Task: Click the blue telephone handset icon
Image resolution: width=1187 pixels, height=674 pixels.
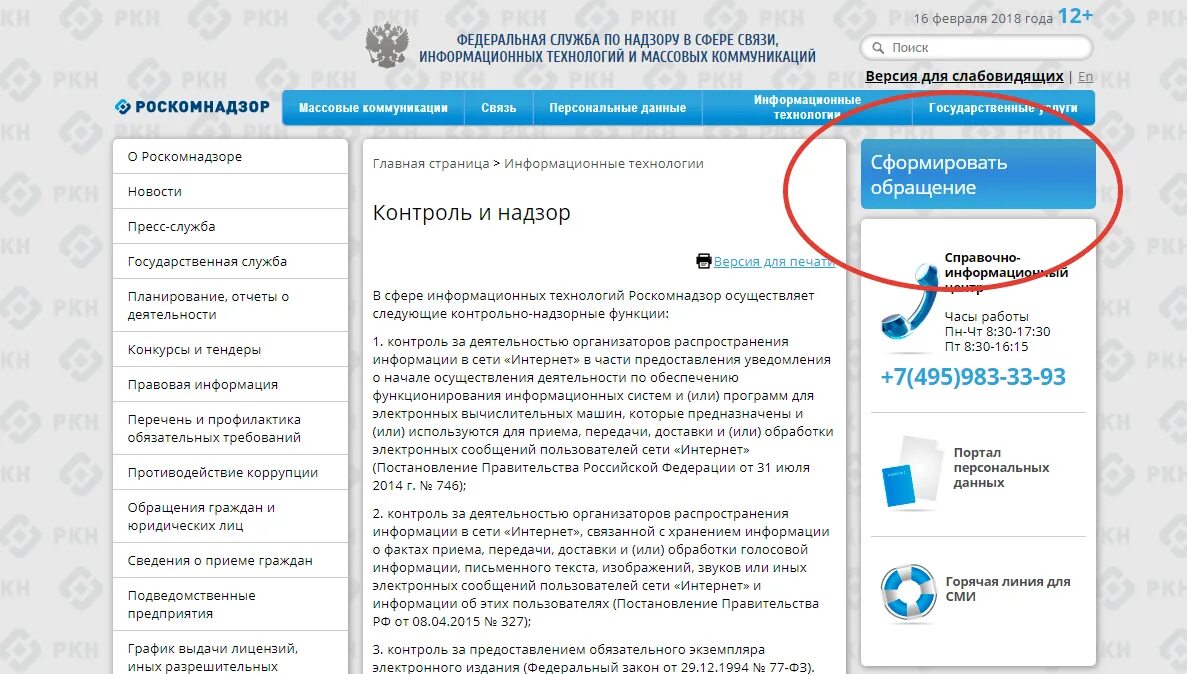Action: [x=911, y=301]
